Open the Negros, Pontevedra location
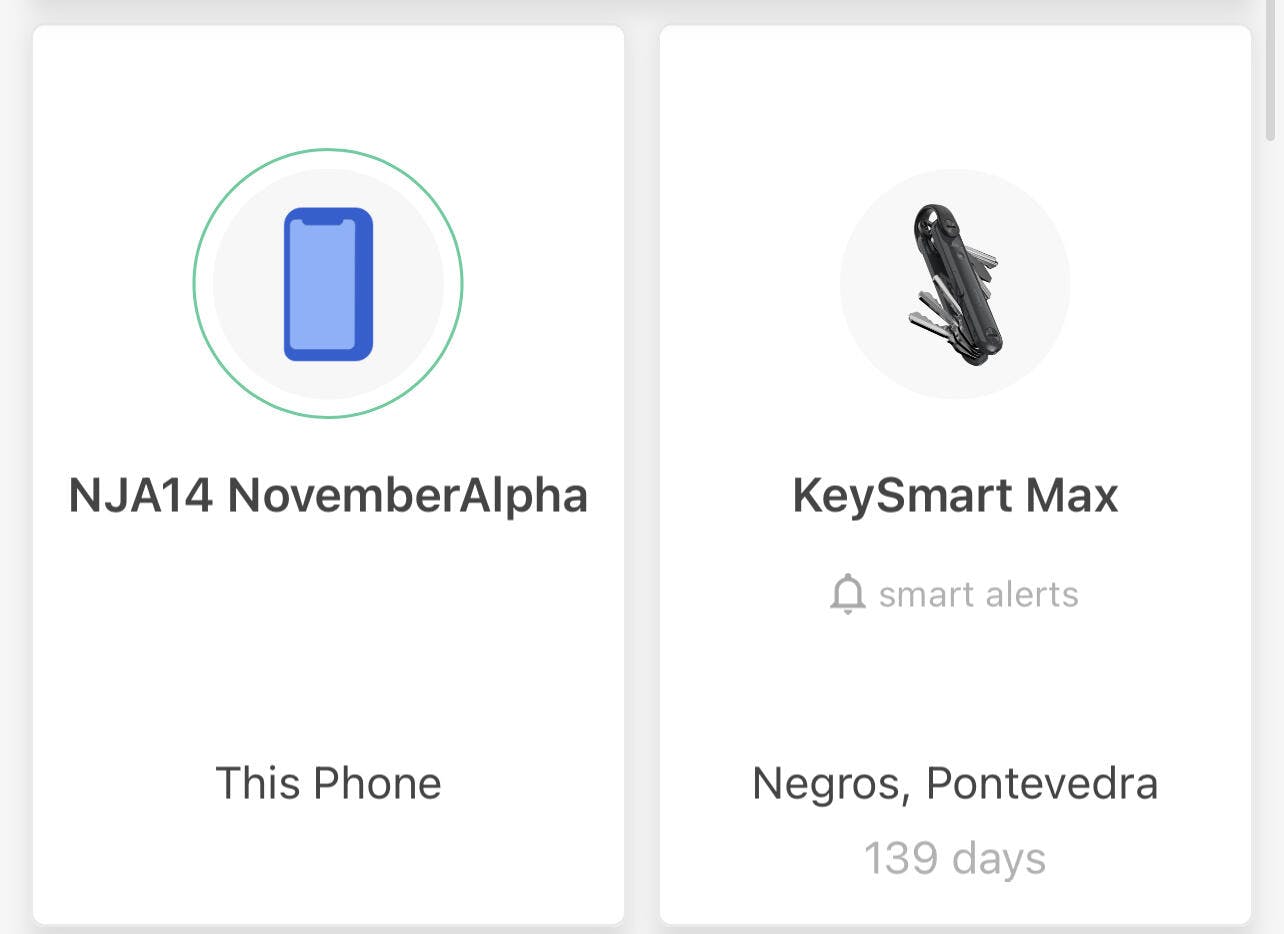 (x=955, y=783)
